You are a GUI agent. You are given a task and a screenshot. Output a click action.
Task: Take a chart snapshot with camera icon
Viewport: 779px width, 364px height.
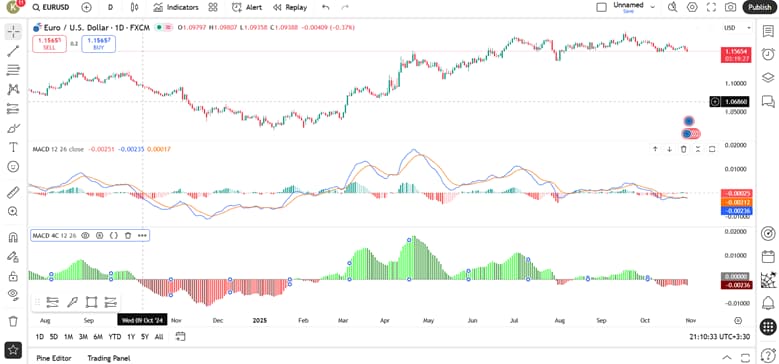point(730,7)
